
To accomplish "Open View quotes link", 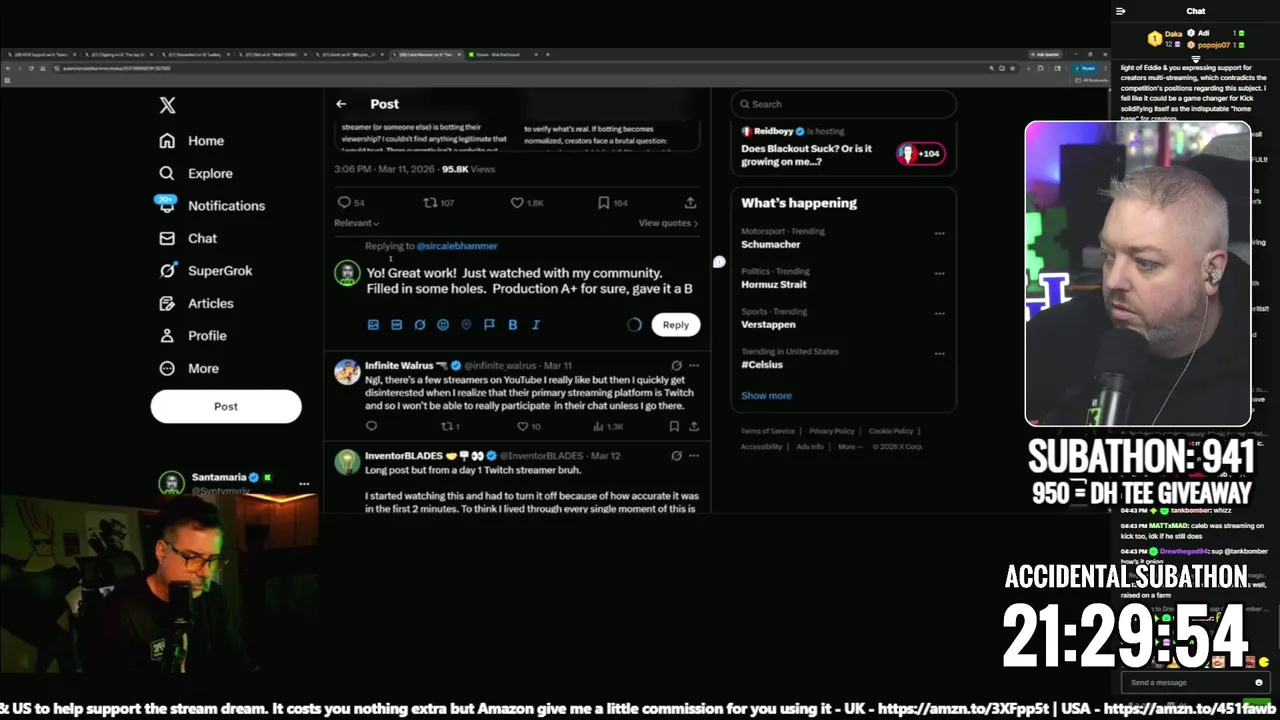I will tap(668, 223).
